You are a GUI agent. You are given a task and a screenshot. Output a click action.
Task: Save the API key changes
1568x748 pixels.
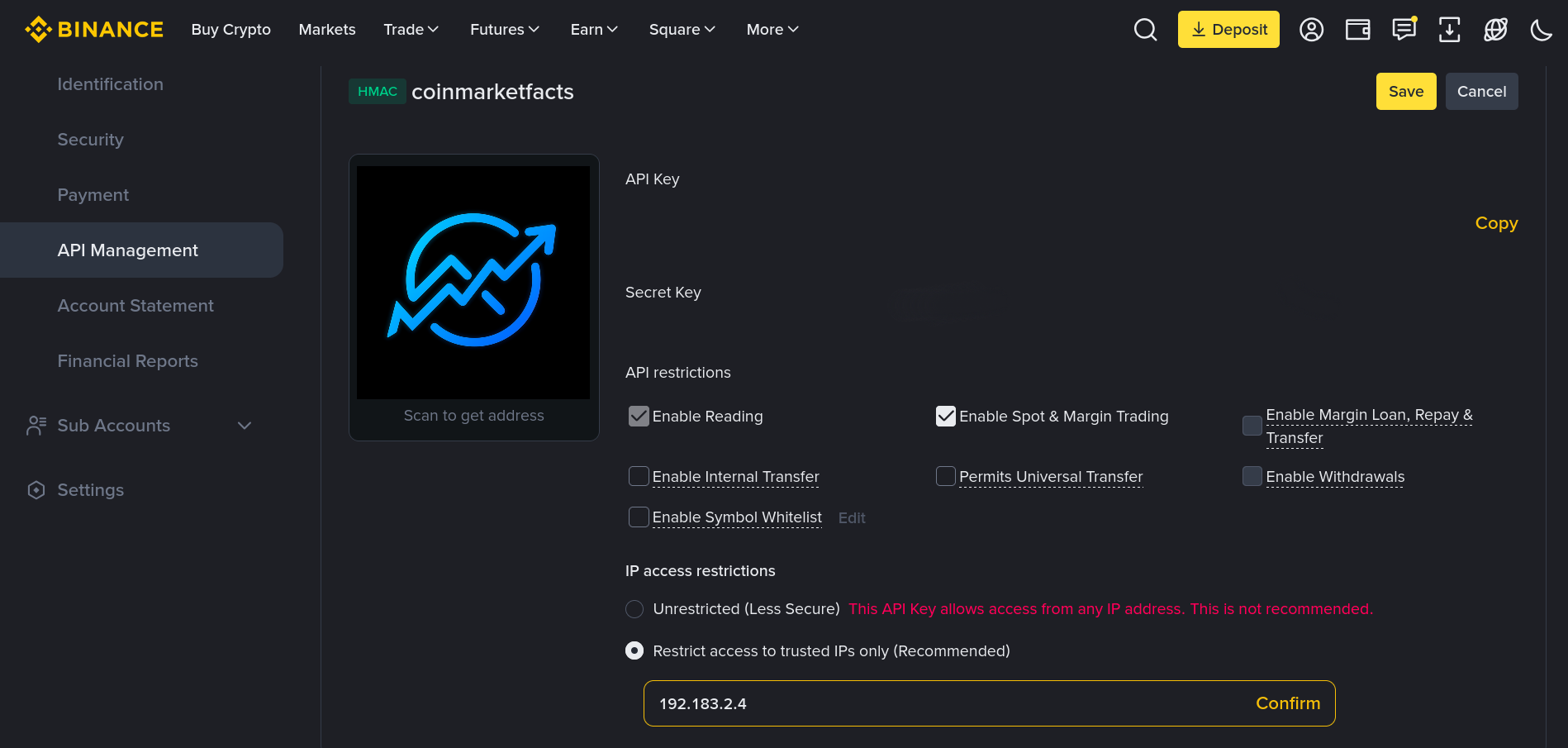1405,91
